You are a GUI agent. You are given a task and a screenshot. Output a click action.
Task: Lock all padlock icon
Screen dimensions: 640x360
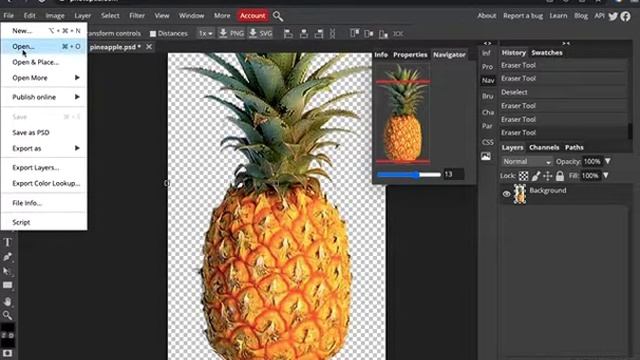tap(560, 176)
